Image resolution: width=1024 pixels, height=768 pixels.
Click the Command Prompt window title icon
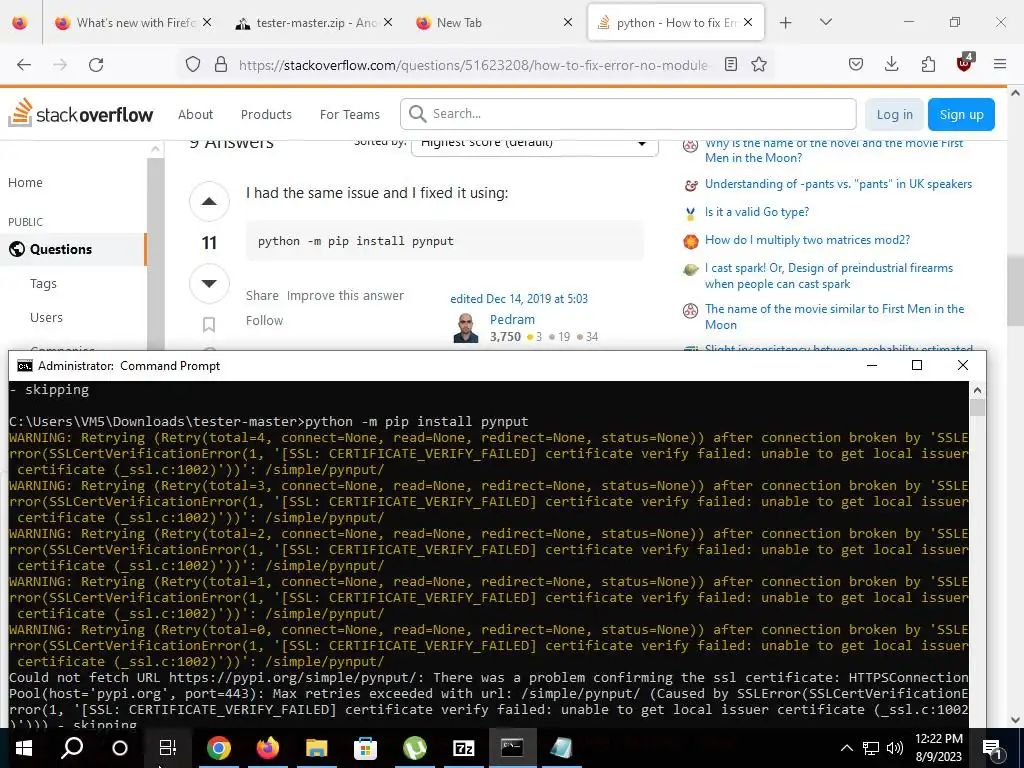(x=25, y=366)
